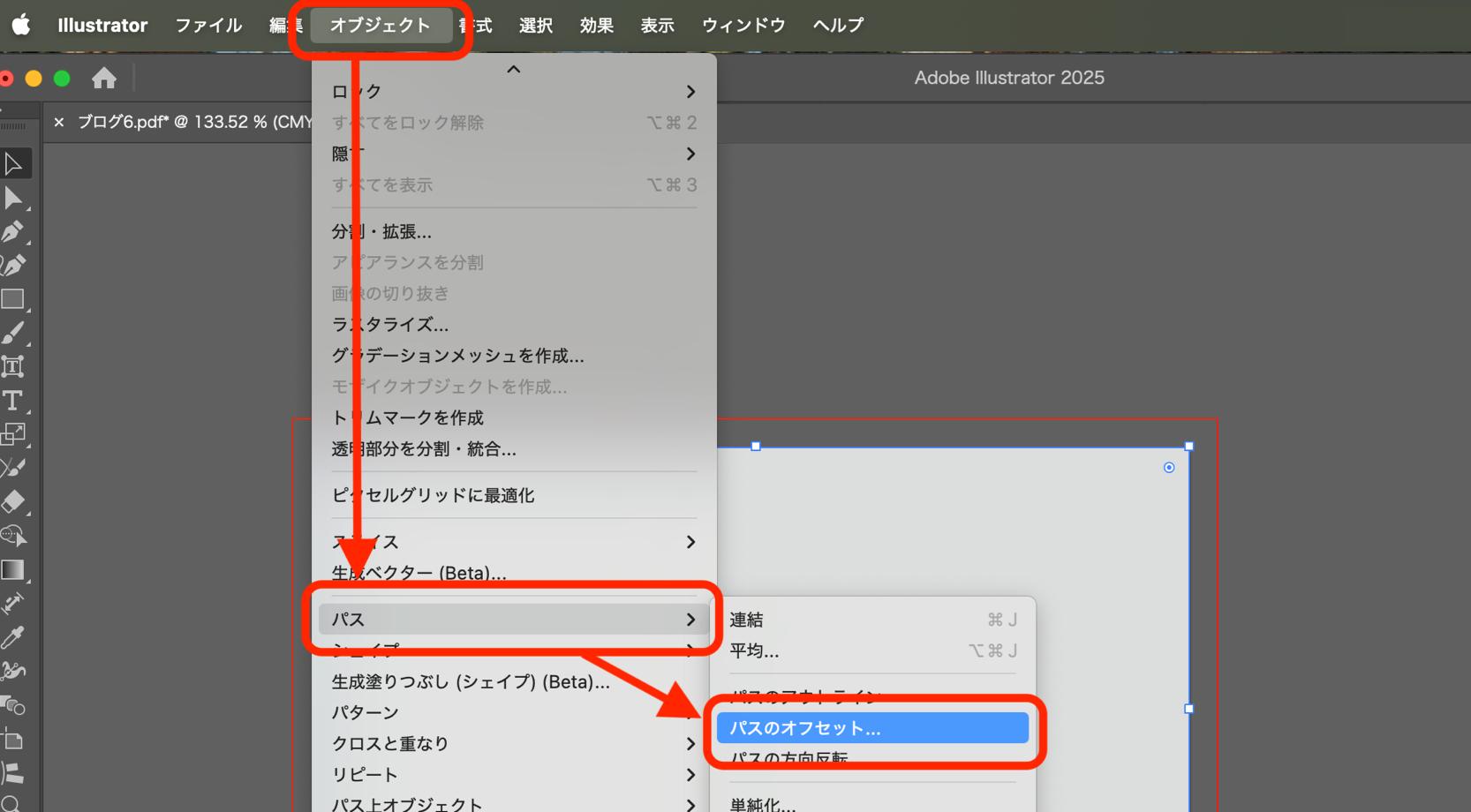Expand the スライス submenu
This screenshot has width=1471, height=812.
pyautogui.click(x=514, y=542)
